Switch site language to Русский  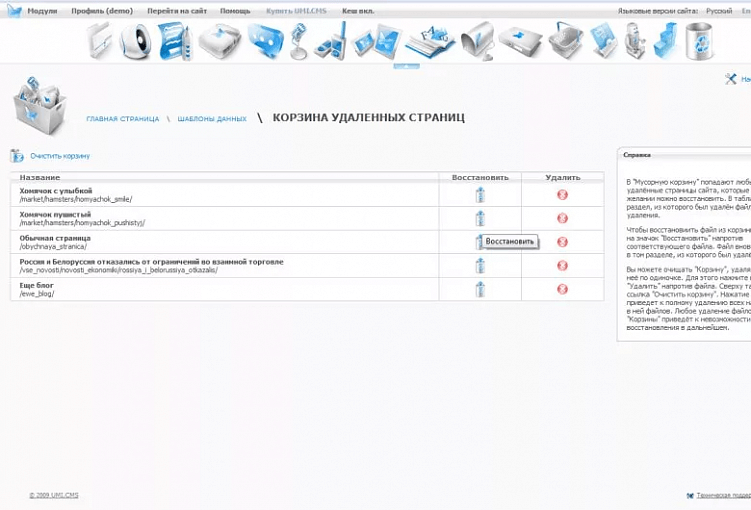pyautogui.click(x=719, y=11)
